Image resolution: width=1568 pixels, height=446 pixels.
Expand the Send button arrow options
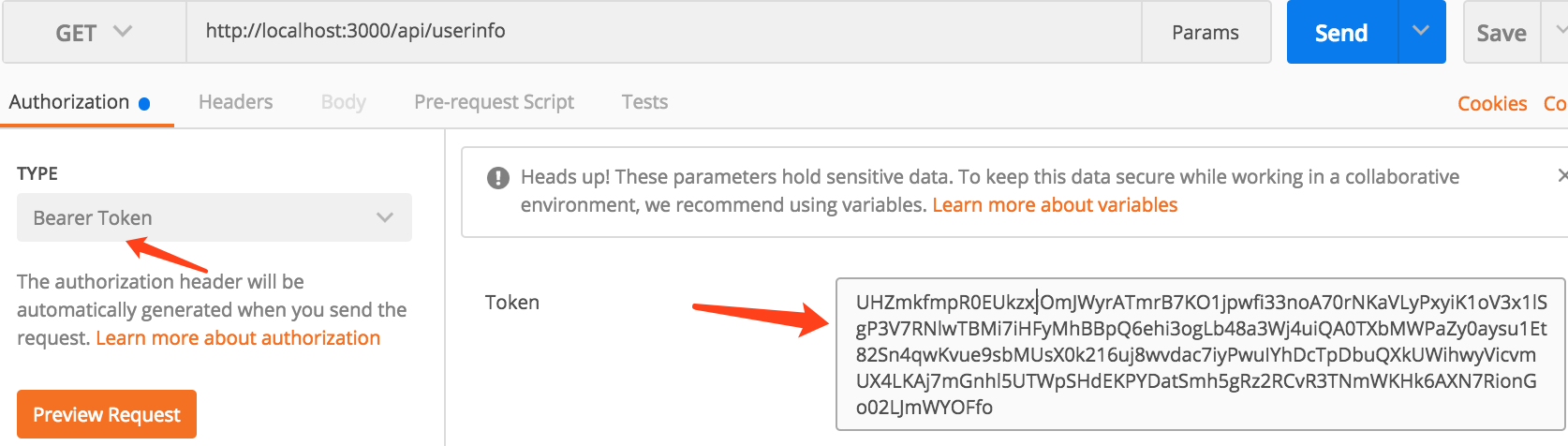point(1421,32)
